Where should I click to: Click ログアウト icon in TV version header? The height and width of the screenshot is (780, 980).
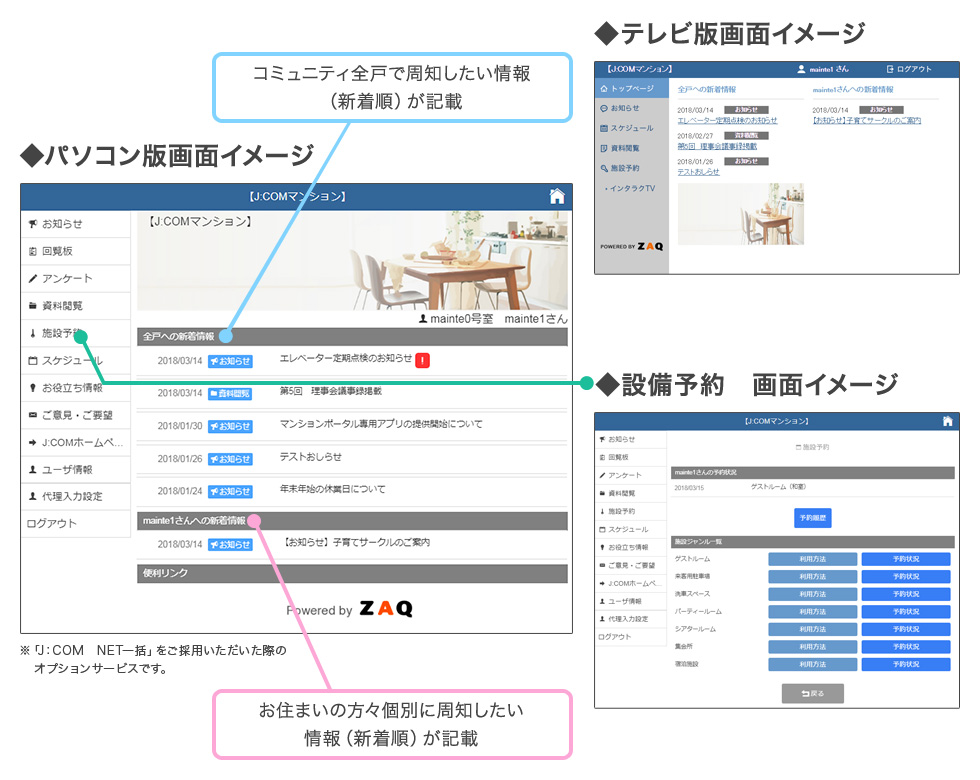click(890, 69)
